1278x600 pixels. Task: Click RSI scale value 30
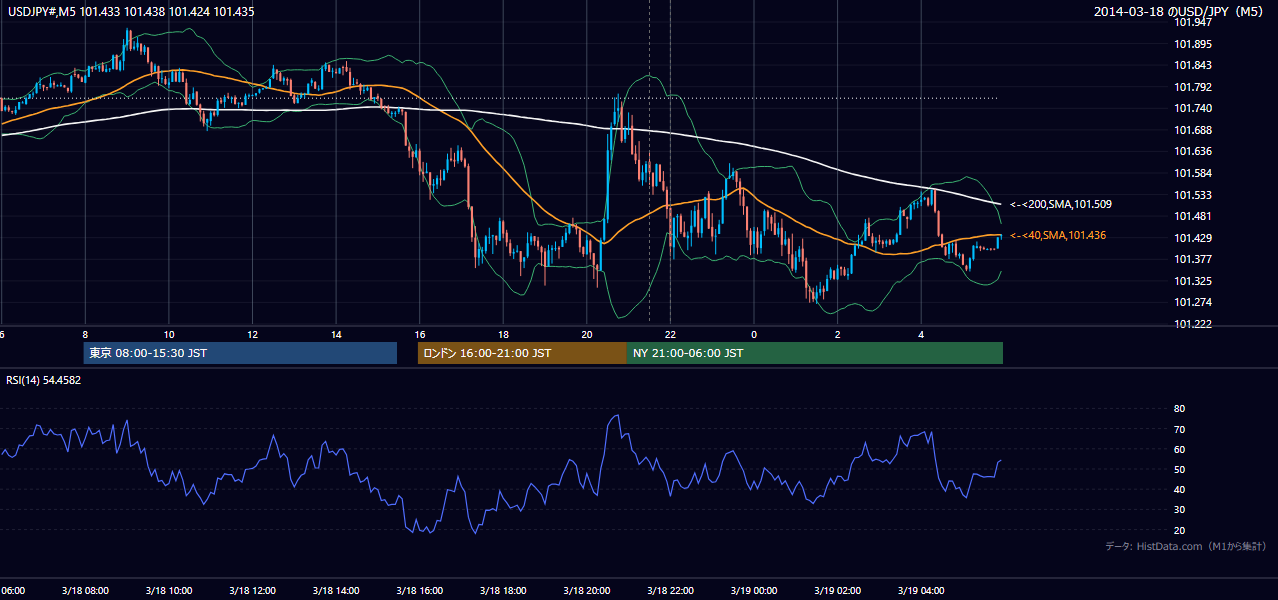click(1180, 510)
